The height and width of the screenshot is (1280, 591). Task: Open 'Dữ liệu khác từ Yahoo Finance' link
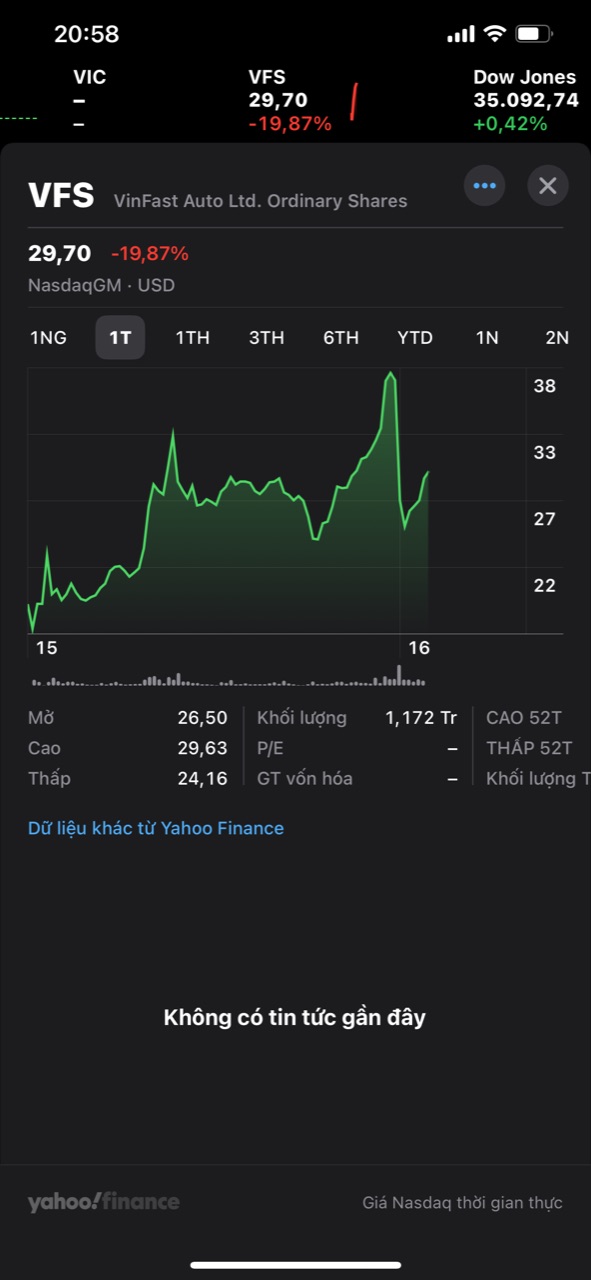[x=156, y=828]
